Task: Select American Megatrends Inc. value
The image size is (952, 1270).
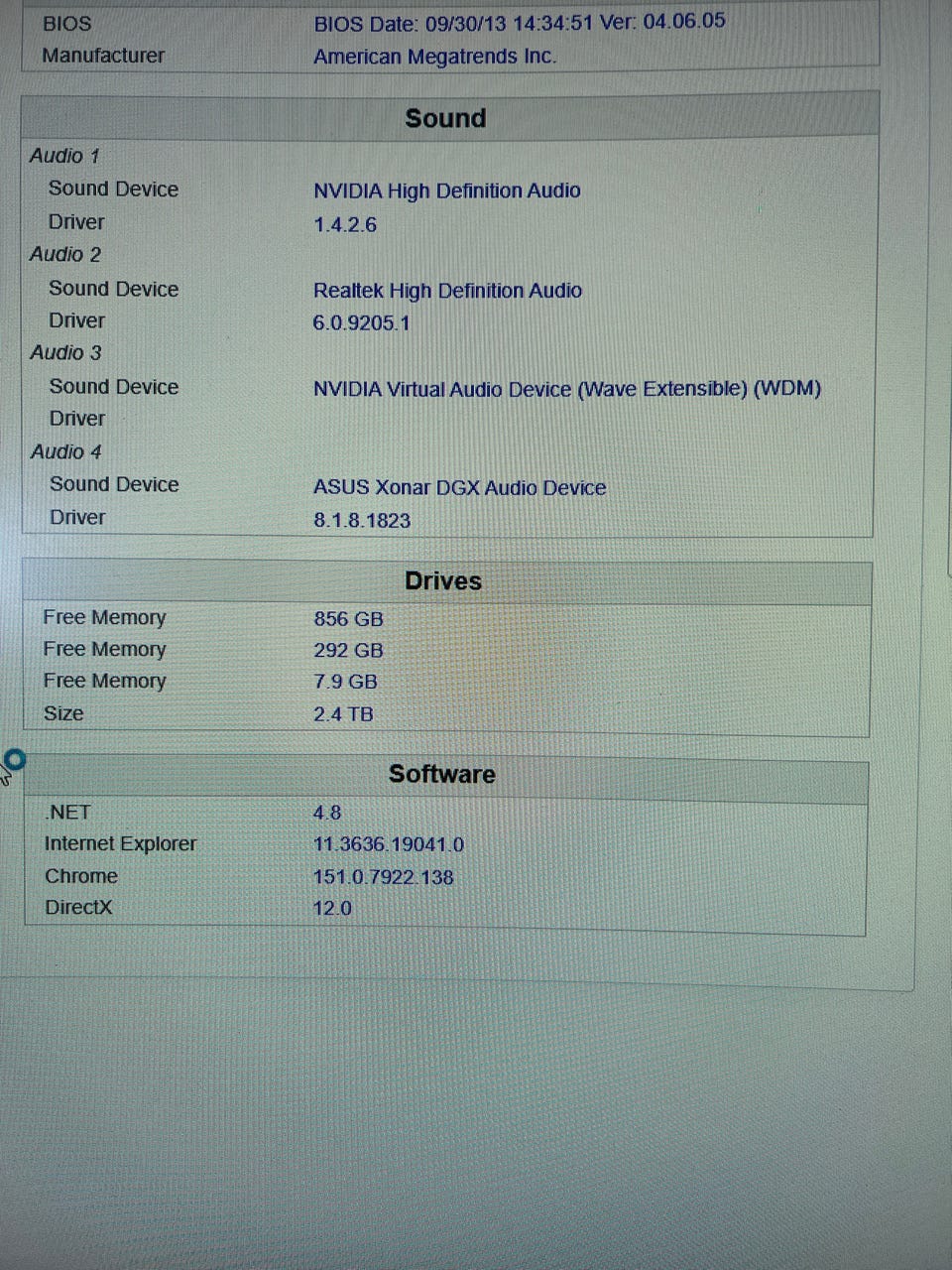Action: (x=434, y=57)
